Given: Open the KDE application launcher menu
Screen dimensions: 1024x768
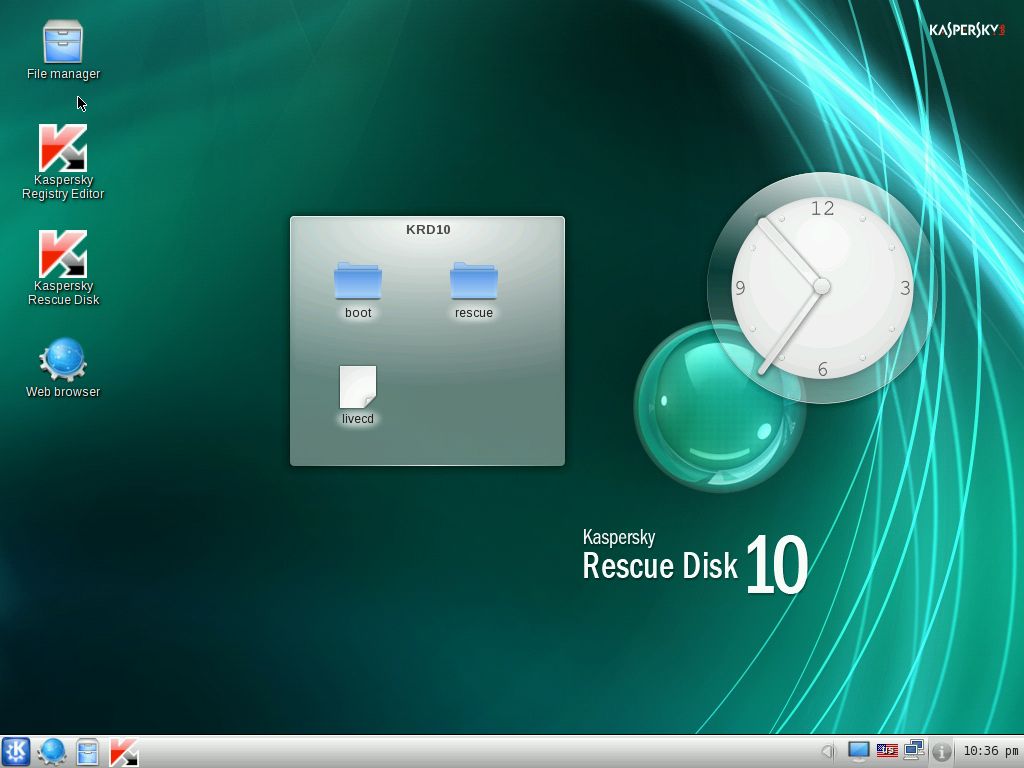Looking at the screenshot, I should coord(16,752).
